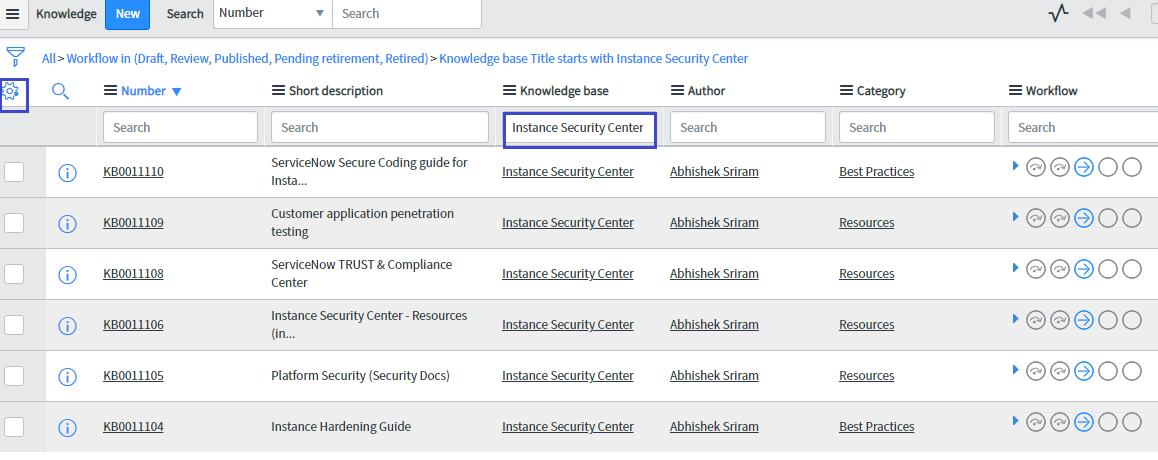
Task: Check the box for row KB0011110
Action: pos(14,171)
